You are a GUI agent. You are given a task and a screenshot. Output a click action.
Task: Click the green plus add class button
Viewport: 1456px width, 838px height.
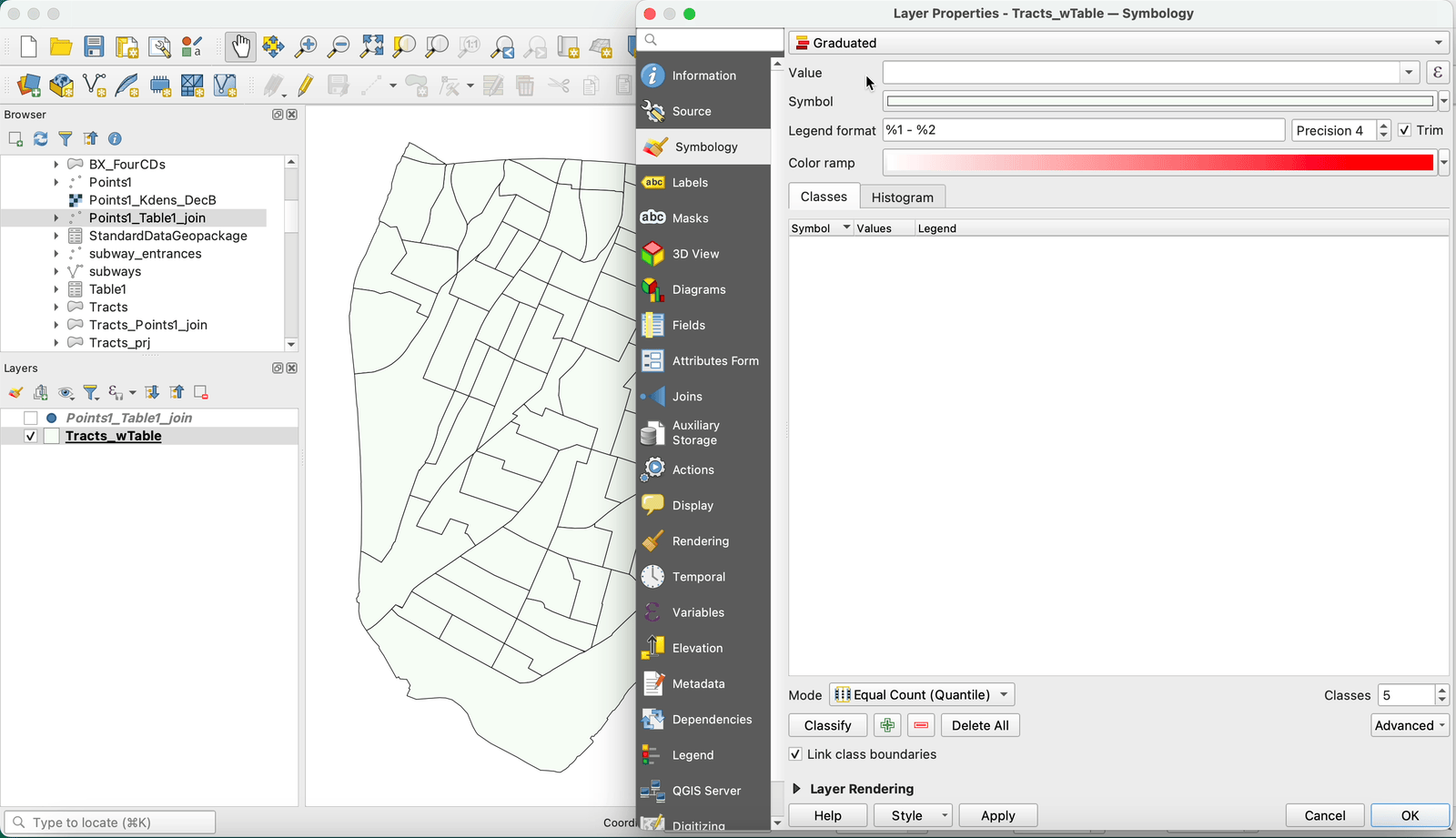(x=887, y=725)
